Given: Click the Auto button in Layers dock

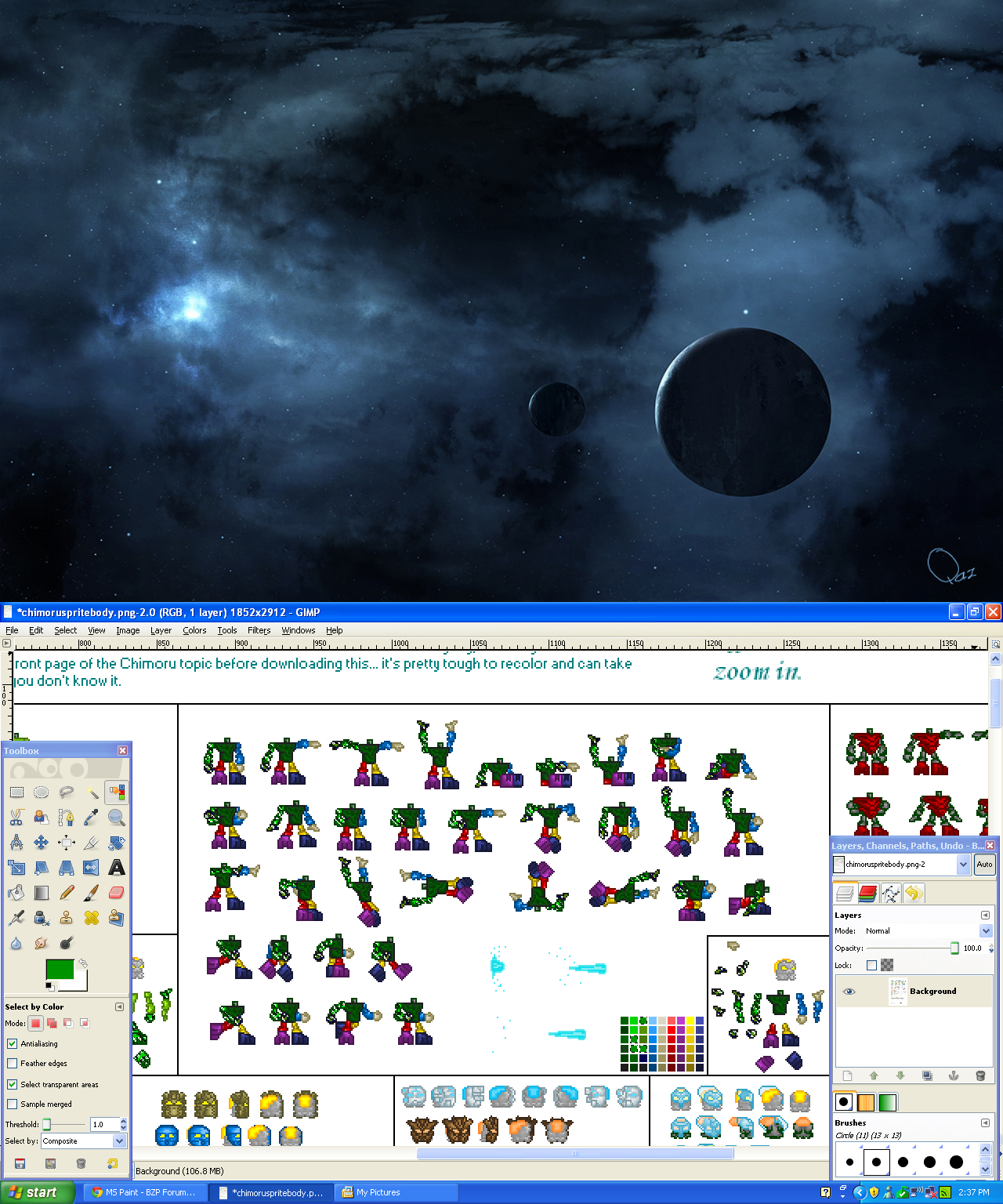Looking at the screenshot, I should click(x=984, y=865).
